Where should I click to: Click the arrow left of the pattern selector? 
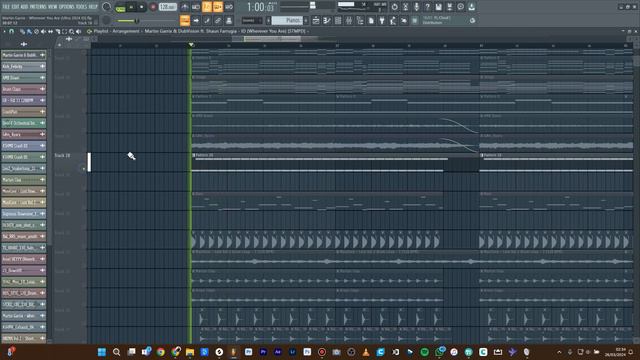pos(269,20)
